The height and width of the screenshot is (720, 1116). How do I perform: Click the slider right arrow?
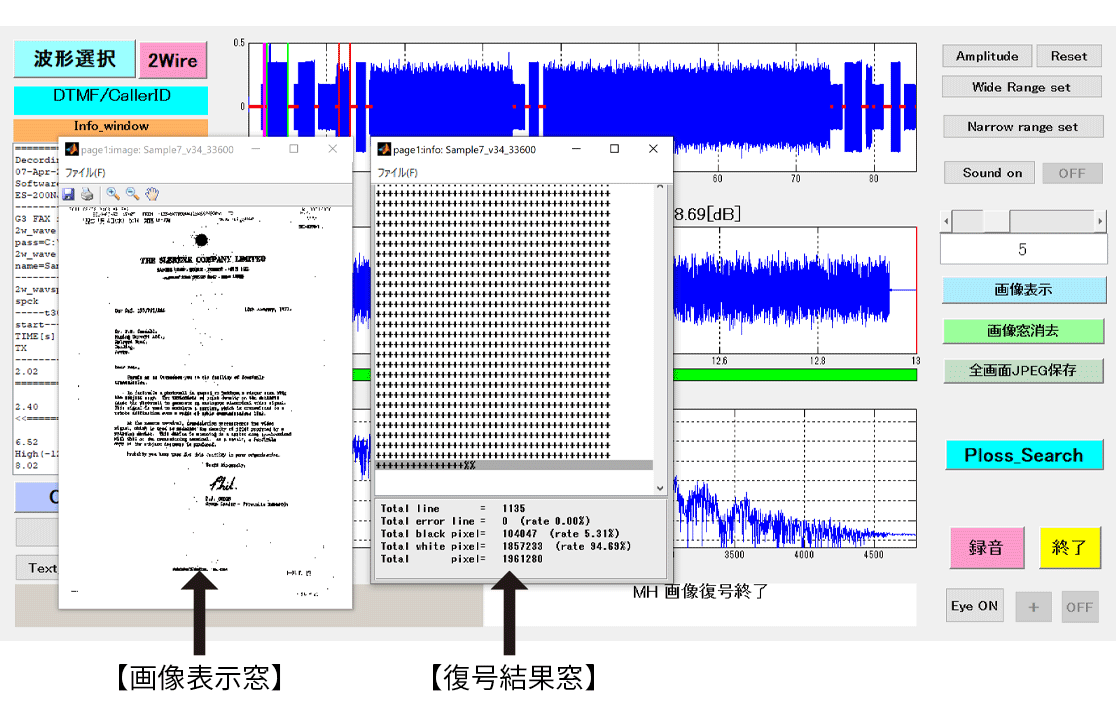click(1100, 221)
